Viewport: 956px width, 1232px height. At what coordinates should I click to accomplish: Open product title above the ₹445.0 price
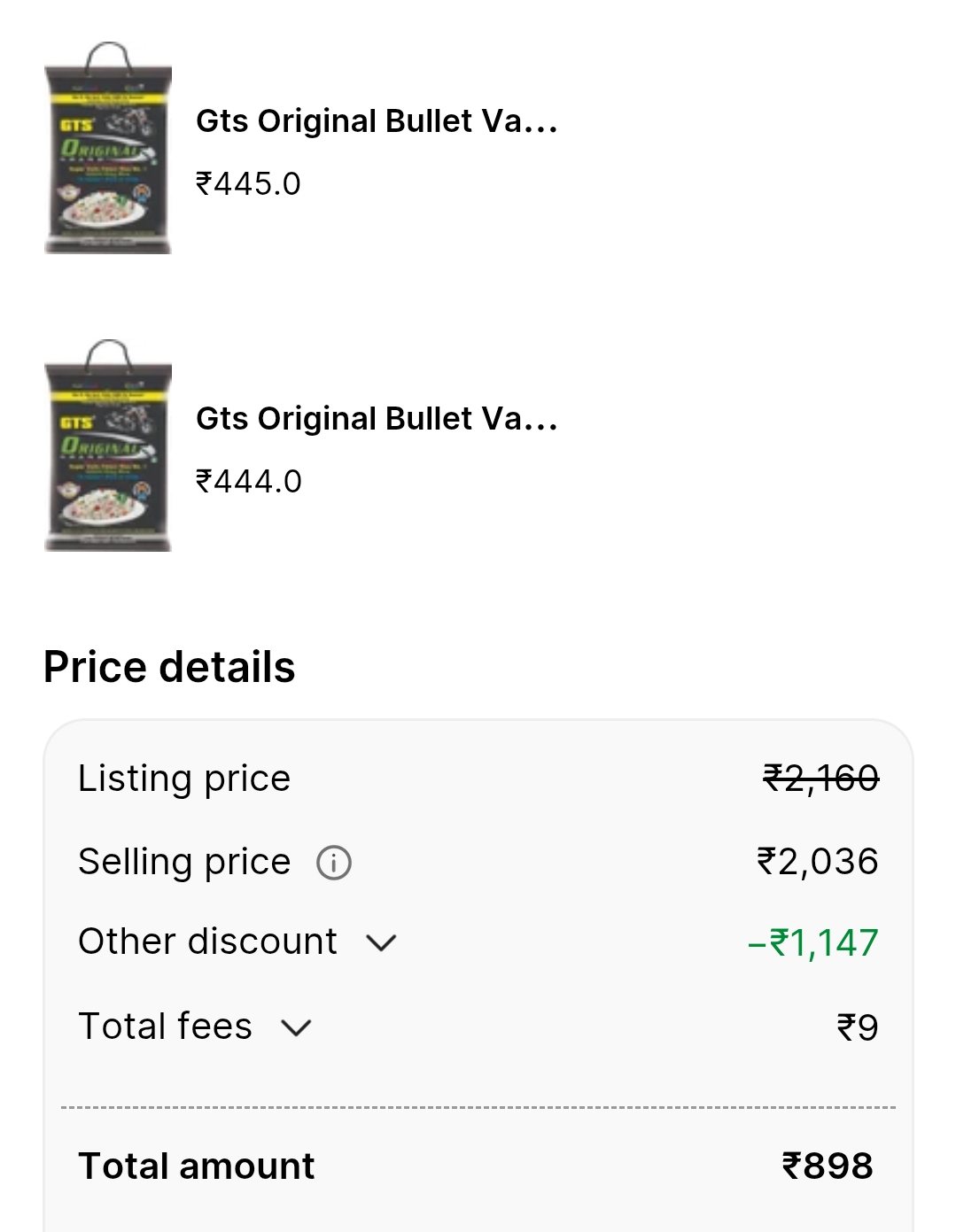[x=377, y=121]
